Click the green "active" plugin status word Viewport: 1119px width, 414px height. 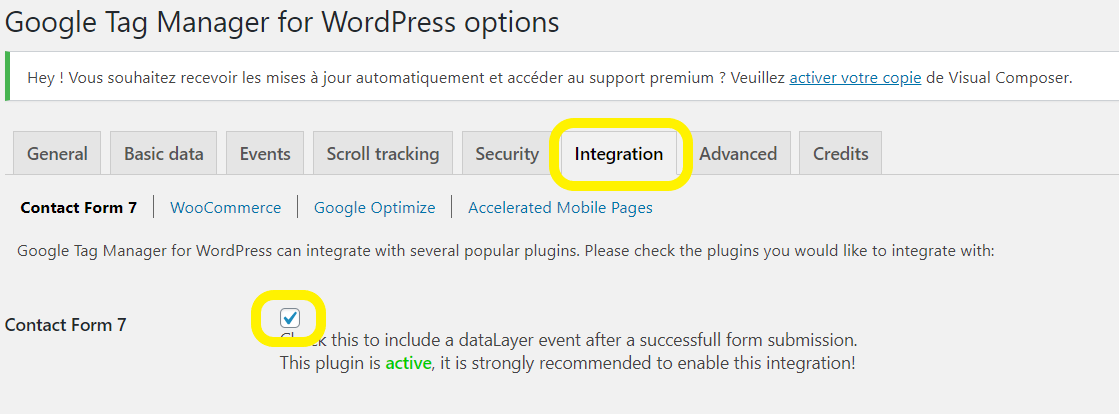click(x=408, y=363)
